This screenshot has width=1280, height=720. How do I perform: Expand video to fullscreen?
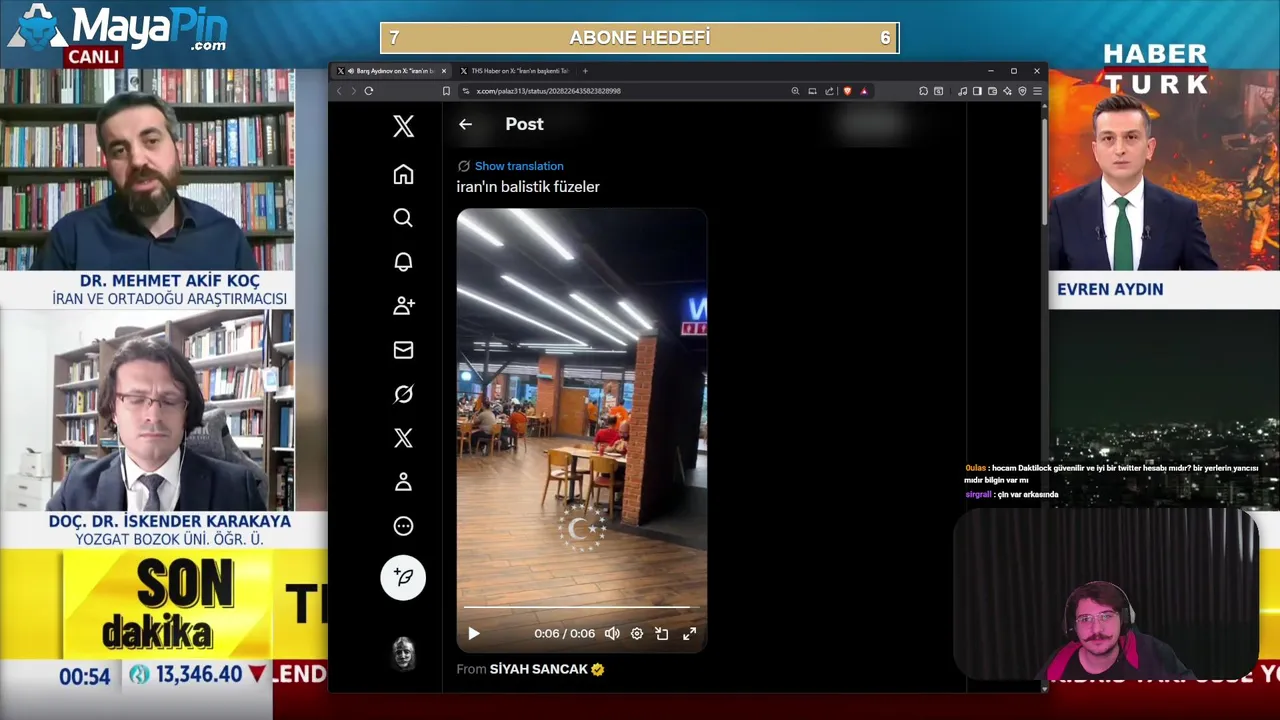689,633
